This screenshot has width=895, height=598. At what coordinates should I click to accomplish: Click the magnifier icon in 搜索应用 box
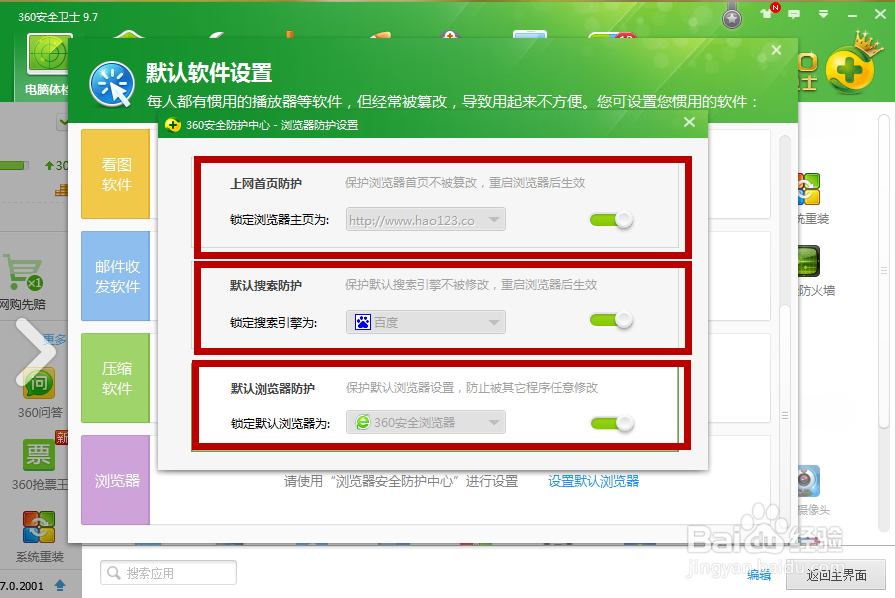114,572
